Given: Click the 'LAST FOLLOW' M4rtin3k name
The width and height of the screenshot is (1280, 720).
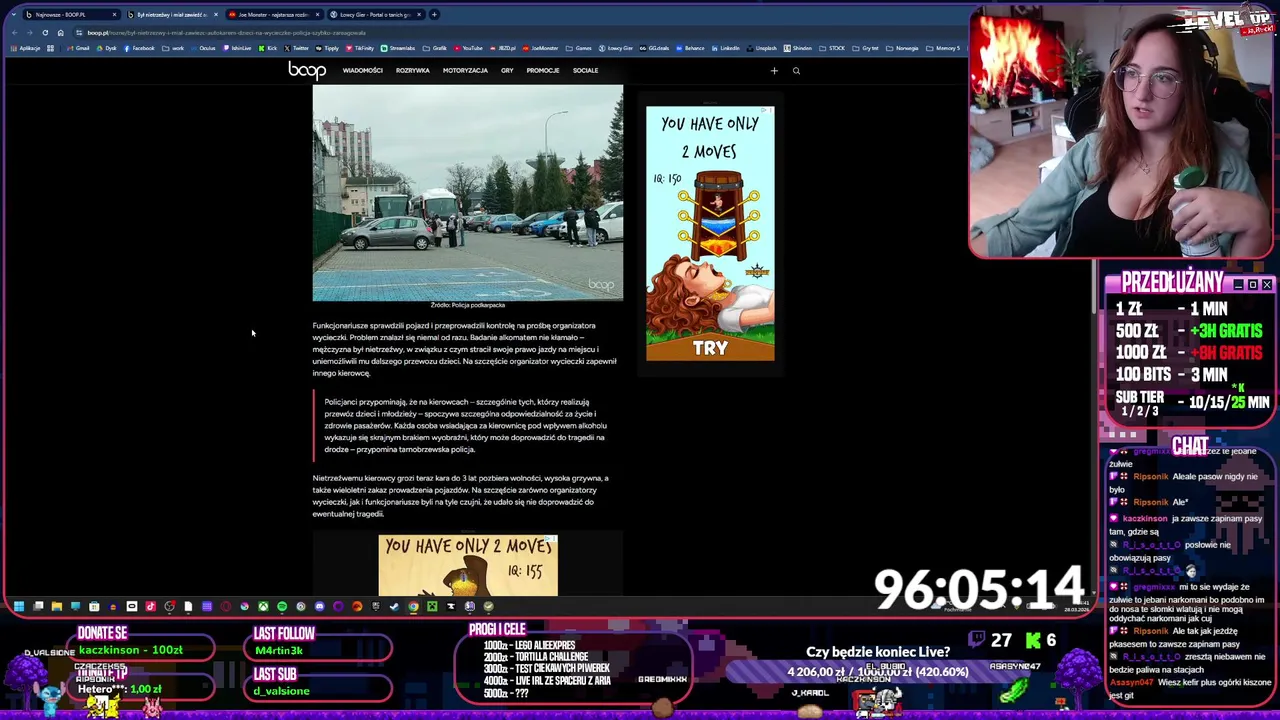Looking at the screenshot, I should 277,650.
